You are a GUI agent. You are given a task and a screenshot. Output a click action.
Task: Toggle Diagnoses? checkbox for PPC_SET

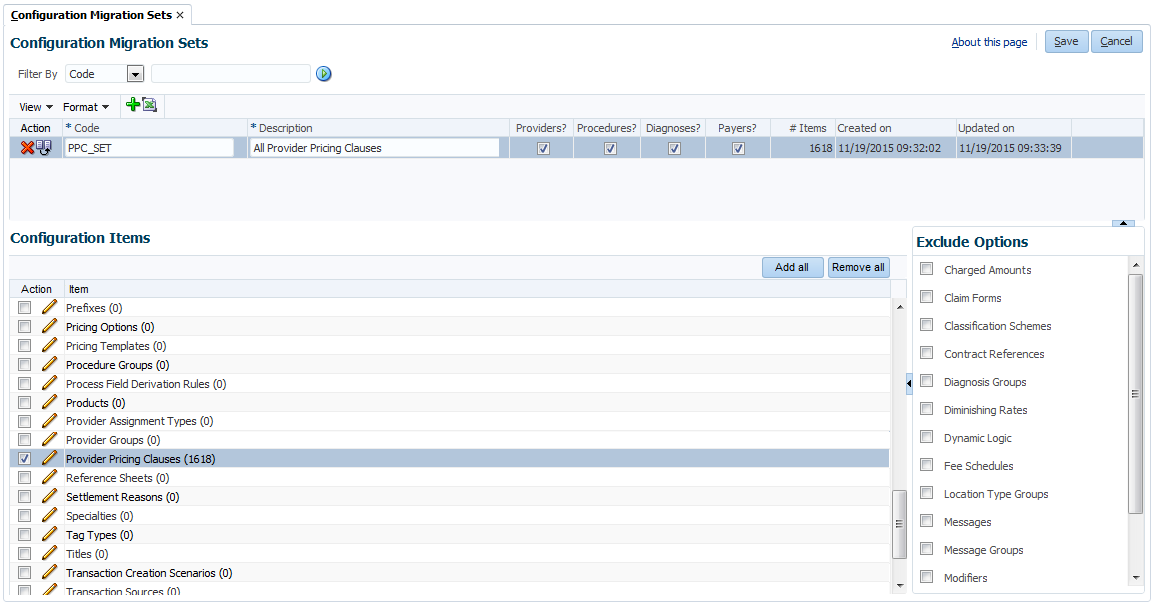[674, 148]
